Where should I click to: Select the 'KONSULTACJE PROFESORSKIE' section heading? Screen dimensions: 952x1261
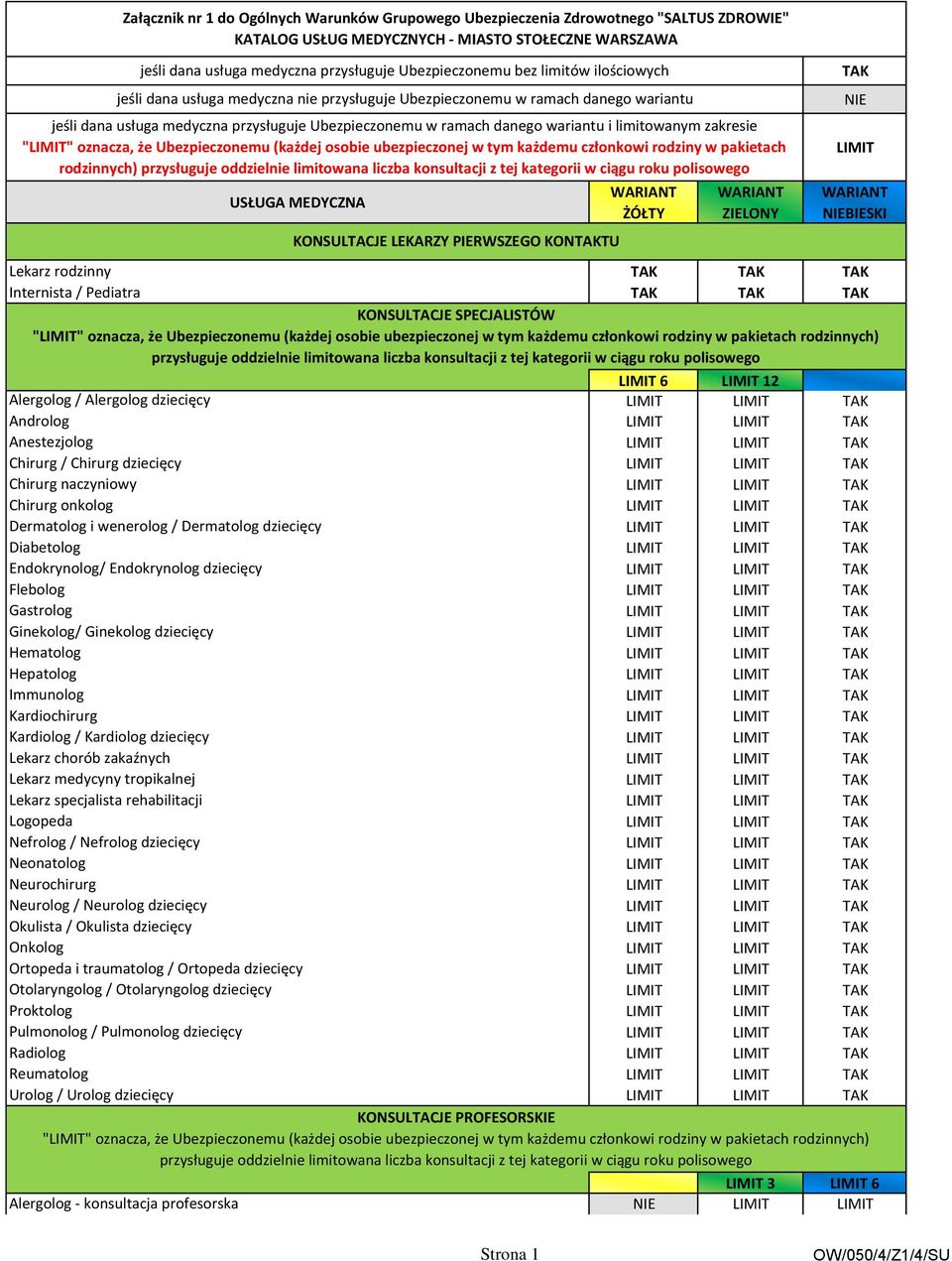(x=456, y=1117)
